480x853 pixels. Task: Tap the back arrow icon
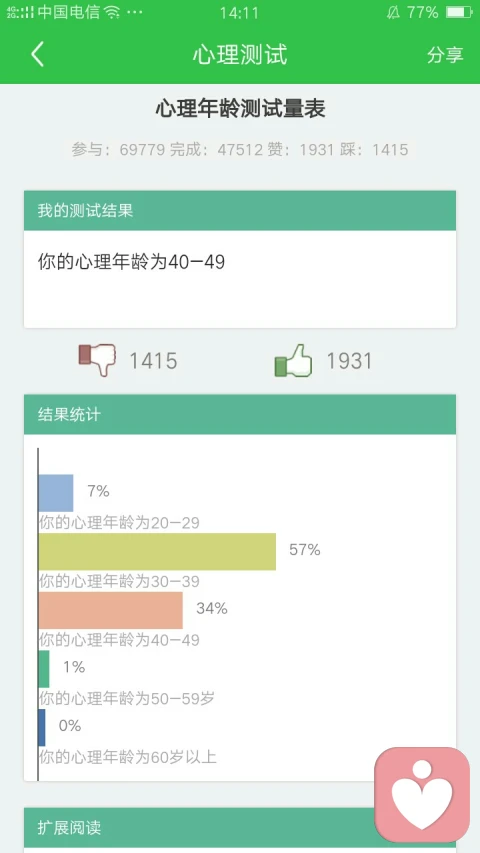37,55
